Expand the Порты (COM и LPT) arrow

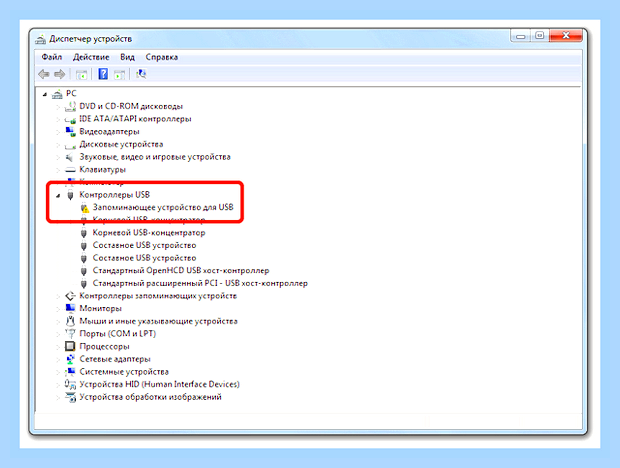pos(58,334)
